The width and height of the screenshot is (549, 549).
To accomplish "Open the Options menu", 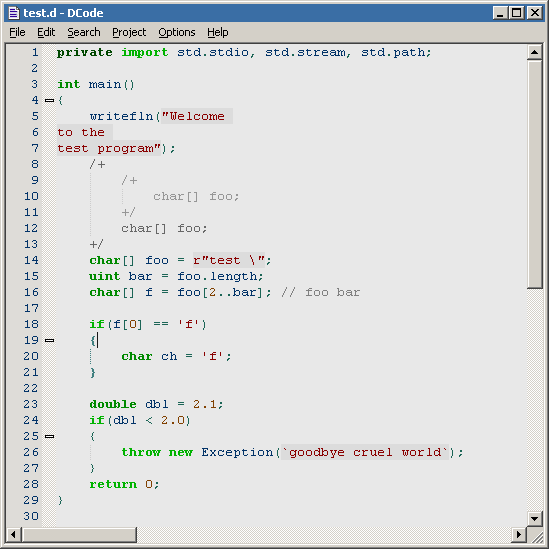I will point(177,32).
